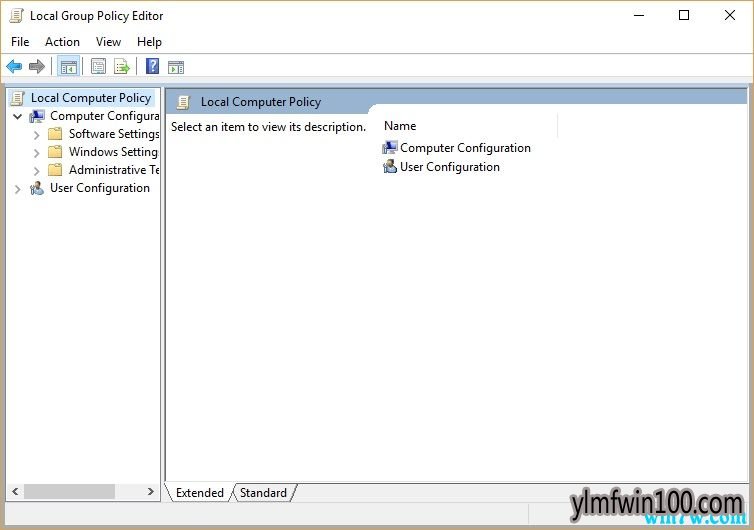The height and width of the screenshot is (530, 754).
Task: Click the scroll icon in right pane header
Action: tap(183, 102)
